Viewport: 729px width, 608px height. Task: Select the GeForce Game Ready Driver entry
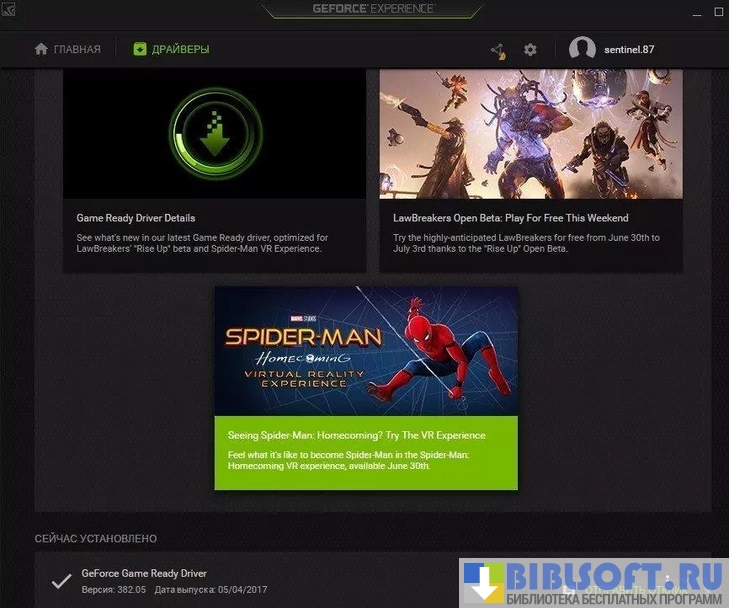(144, 574)
